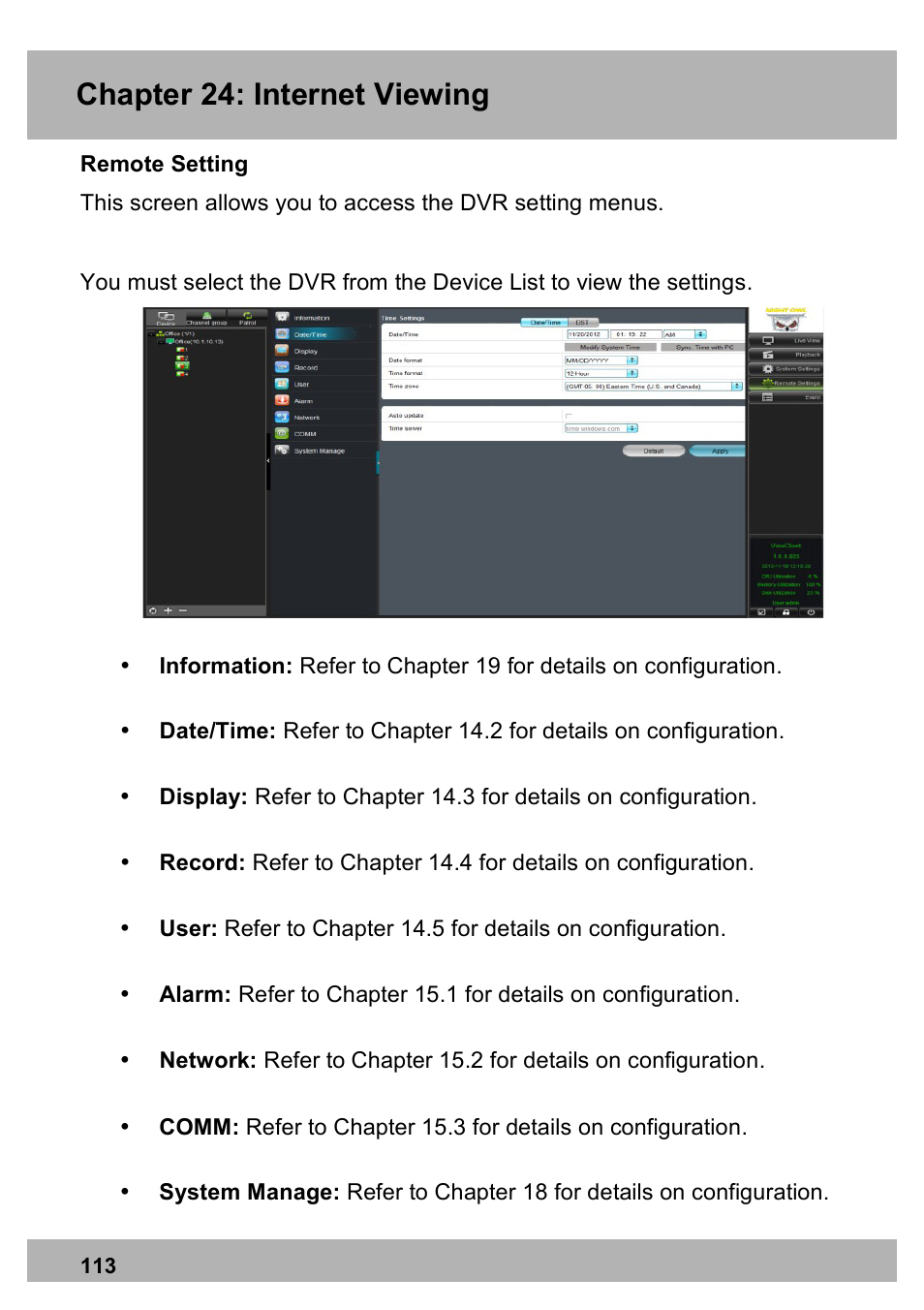This screenshot has height=1310, width=924.
Task: Click the plus icon below device list
Action: (168, 610)
